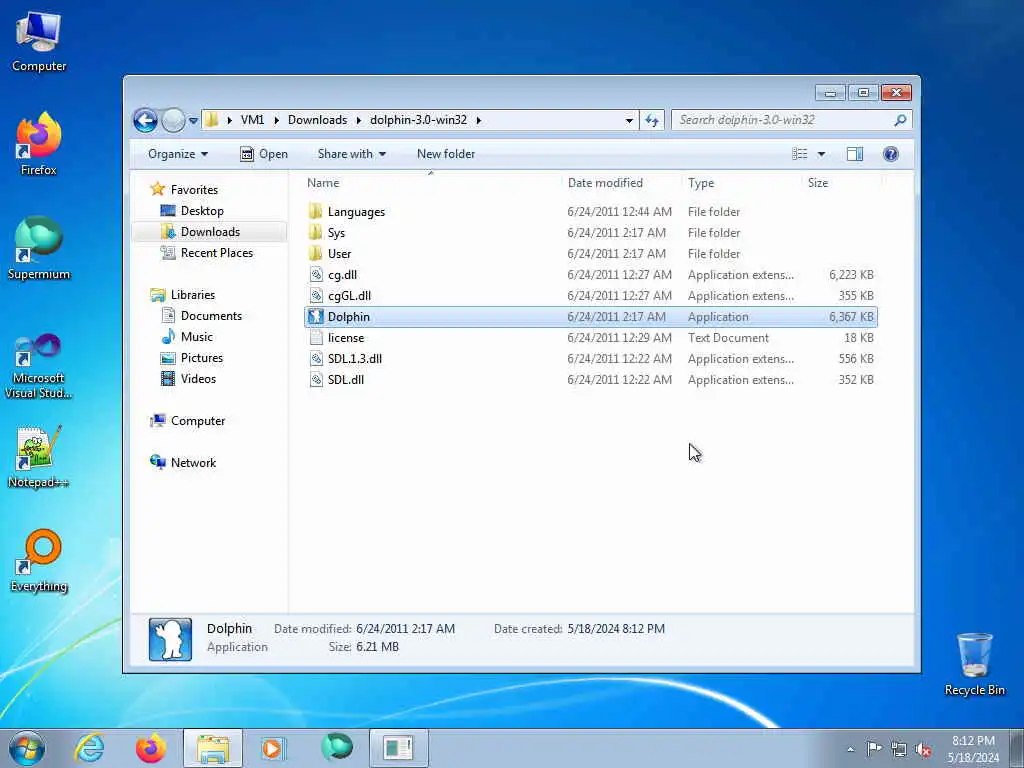The width and height of the screenshot is (1024, 768).
Task: Click Open on the toolbar
Action: (x=264, y=154)
